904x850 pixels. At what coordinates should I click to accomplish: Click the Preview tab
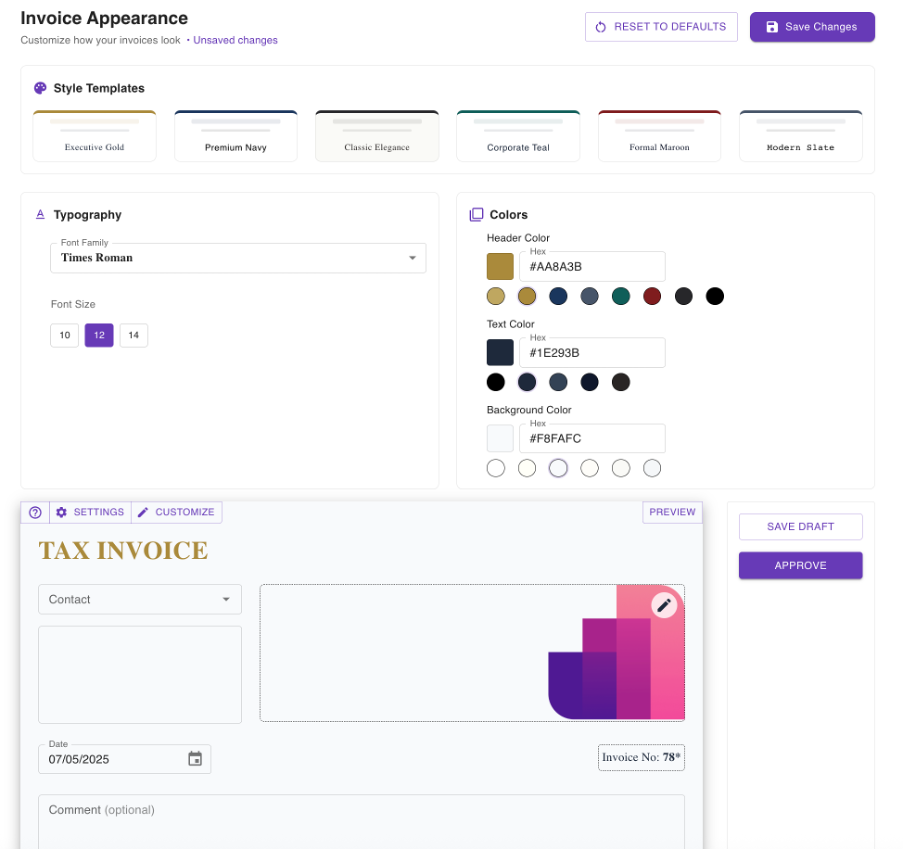tap(672, 512)
